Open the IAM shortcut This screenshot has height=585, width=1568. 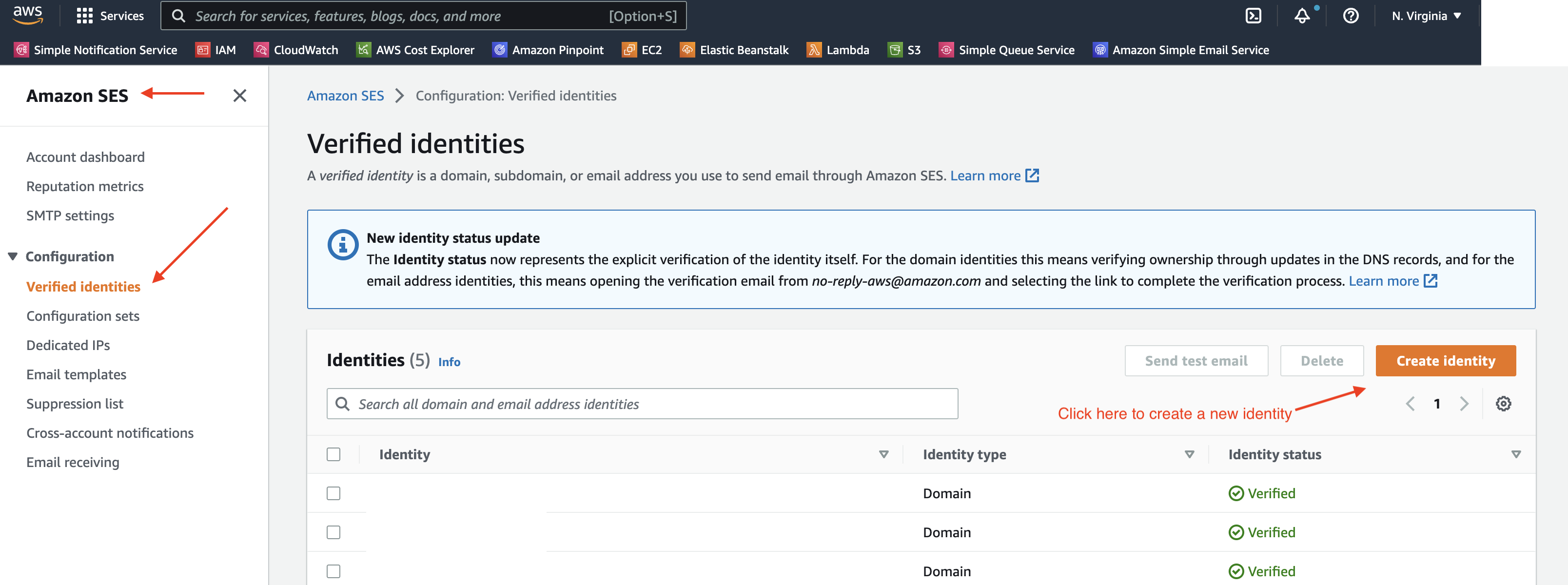[x=216, y=50]
